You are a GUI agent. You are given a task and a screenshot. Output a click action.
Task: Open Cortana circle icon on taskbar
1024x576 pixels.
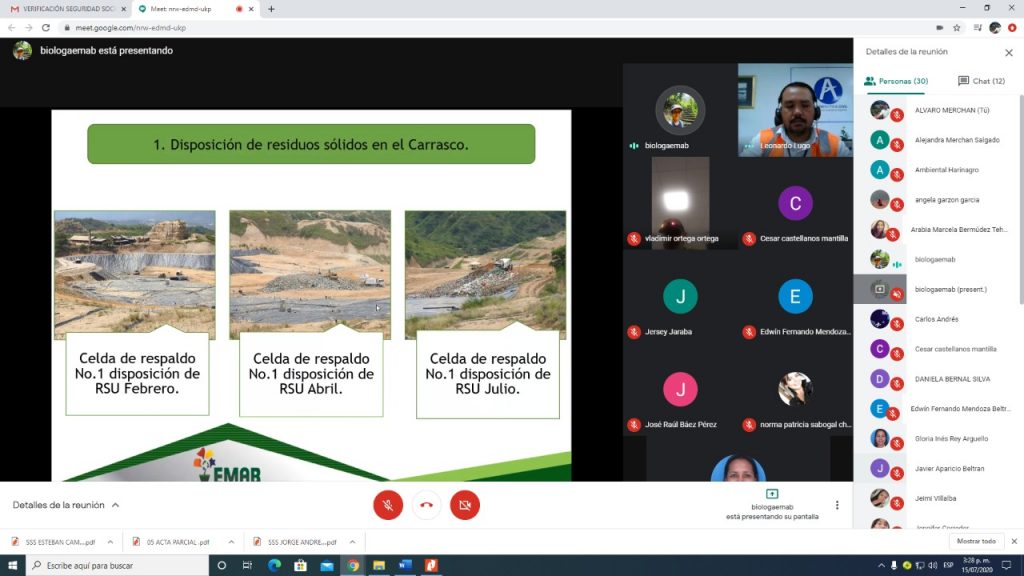coord(221,566)
